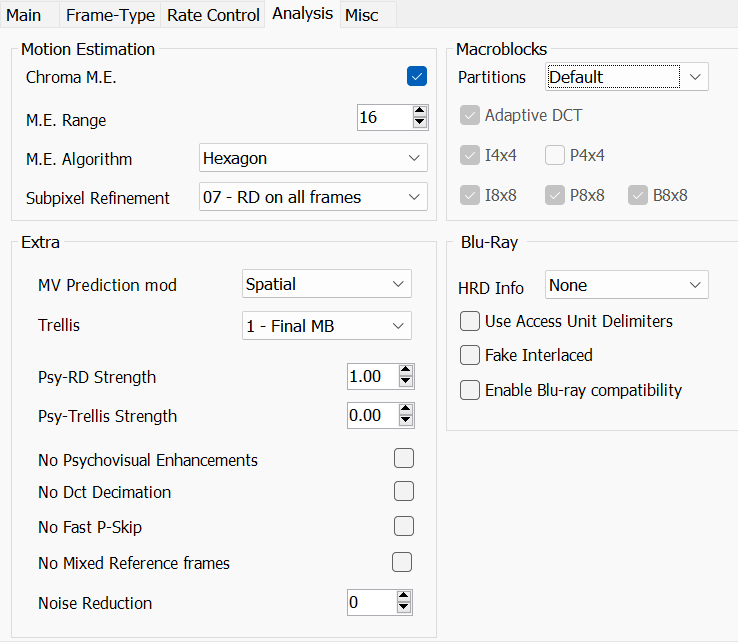Check Use Access Unit Delimiters
738x642 pixels.
click(470, 321)
